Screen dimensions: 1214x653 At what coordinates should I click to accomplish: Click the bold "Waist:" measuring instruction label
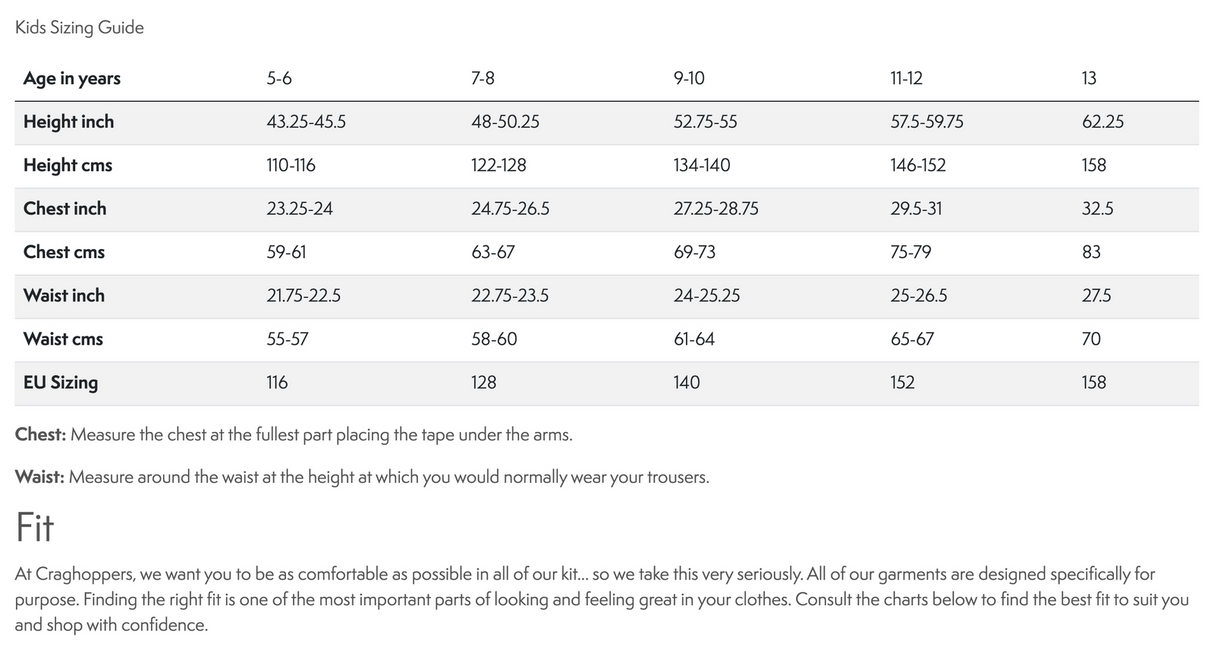click(x=39, y=478)
